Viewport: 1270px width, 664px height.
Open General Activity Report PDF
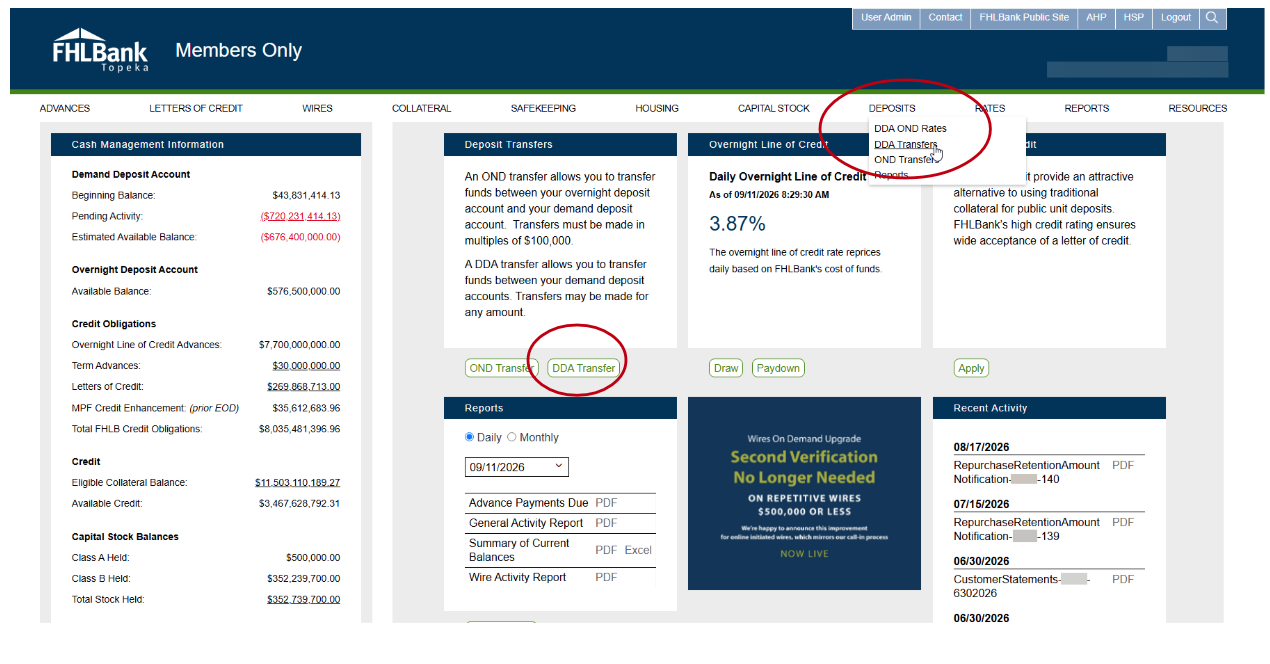tap(606, 523)
